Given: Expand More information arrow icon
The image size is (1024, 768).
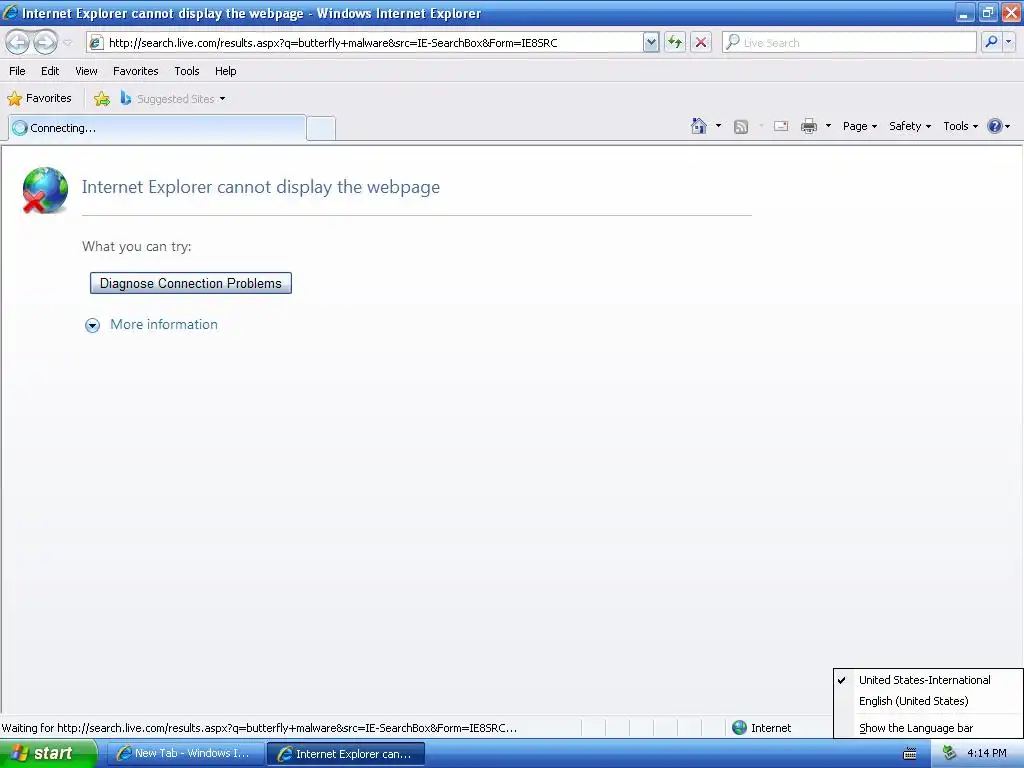Looking at the screenshot, I should 93,325.
